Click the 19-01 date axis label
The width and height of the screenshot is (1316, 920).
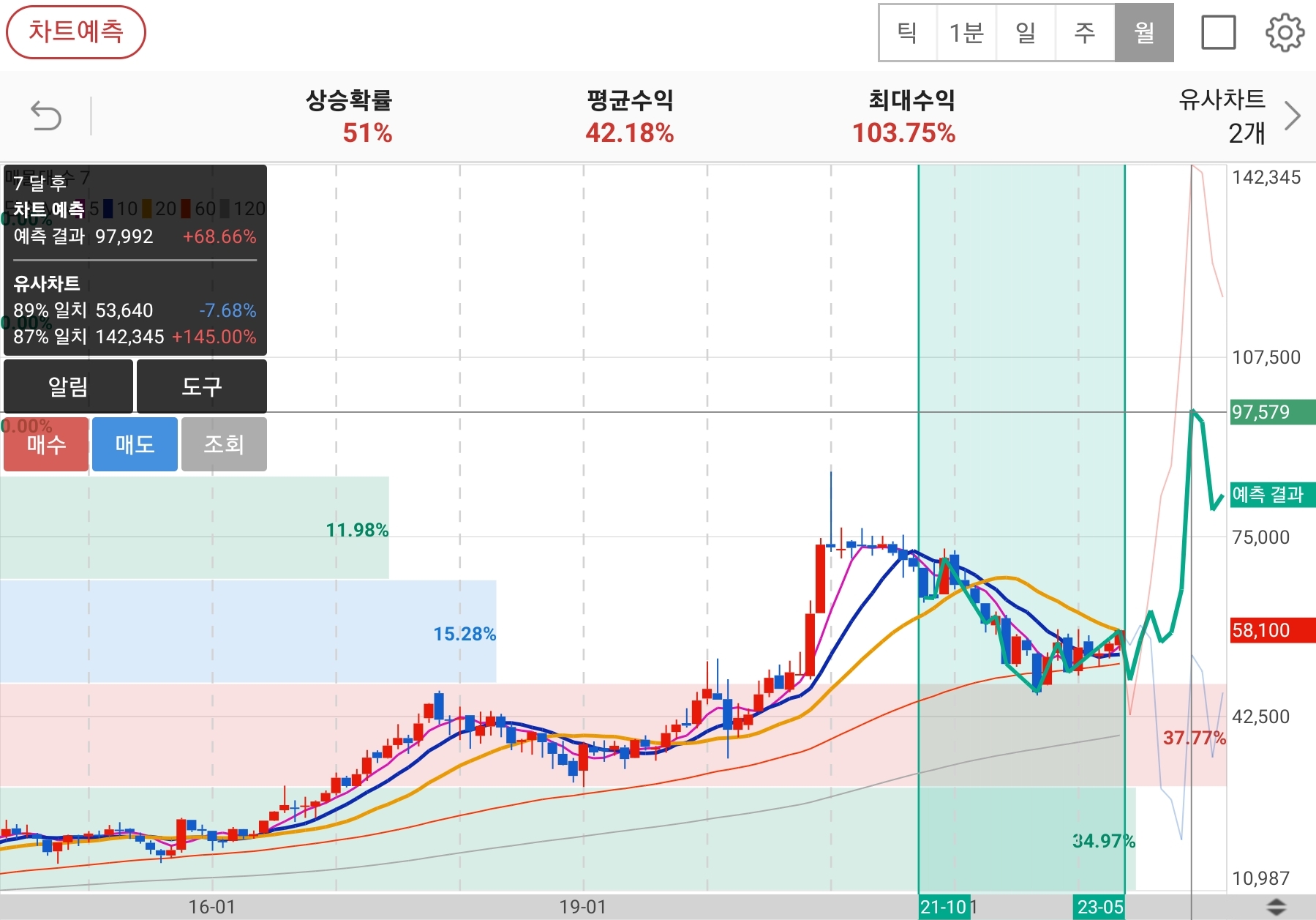pos(583,908)
